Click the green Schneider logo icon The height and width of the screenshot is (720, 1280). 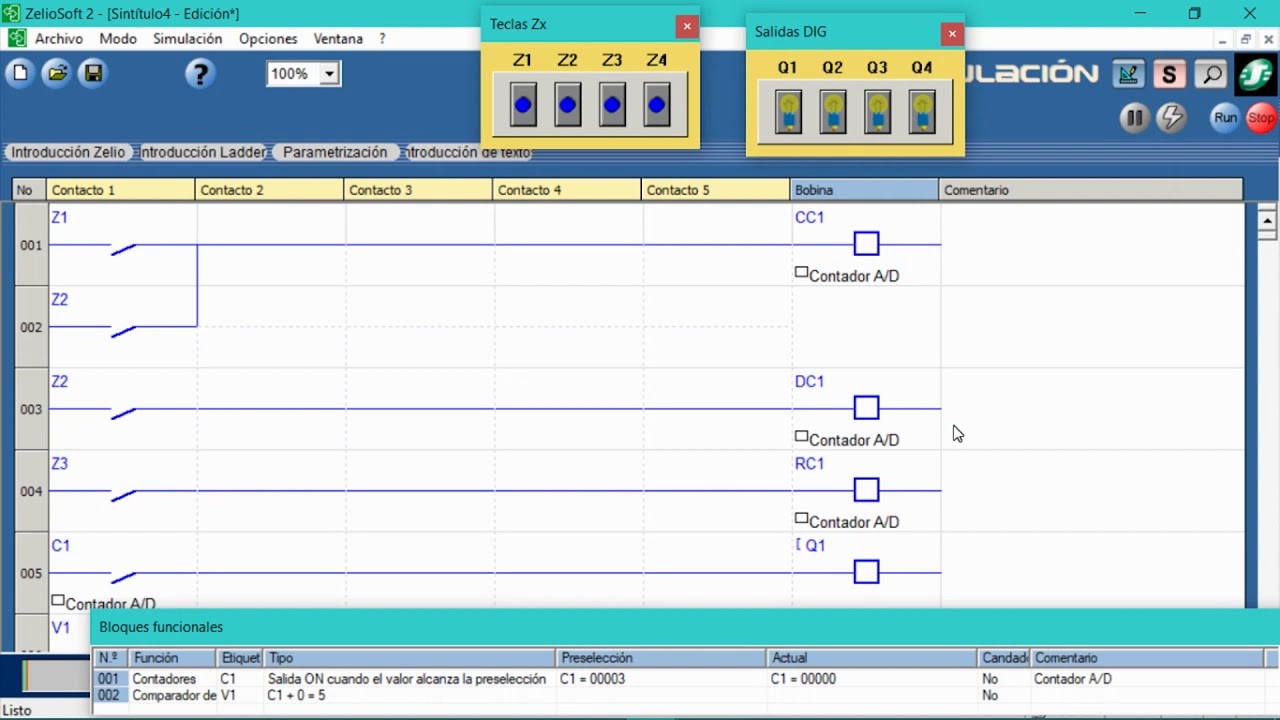pos(1254,74)
